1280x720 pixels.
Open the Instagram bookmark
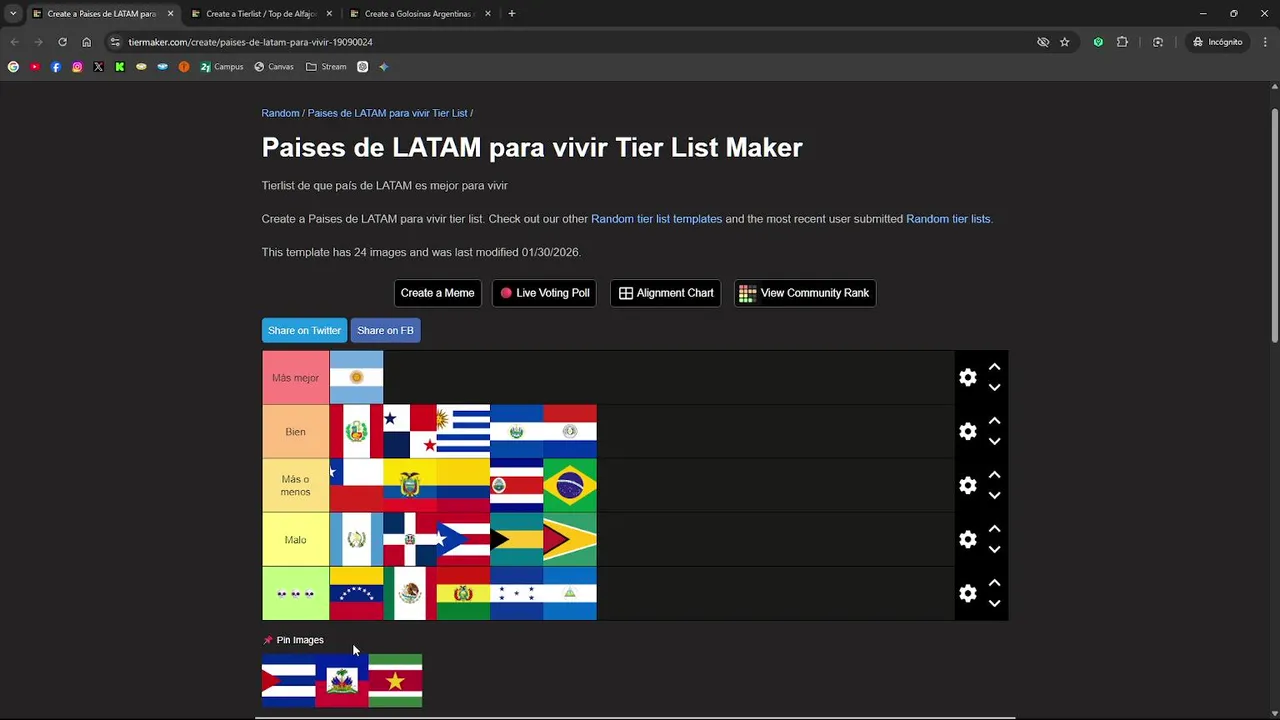click(77, 67)
